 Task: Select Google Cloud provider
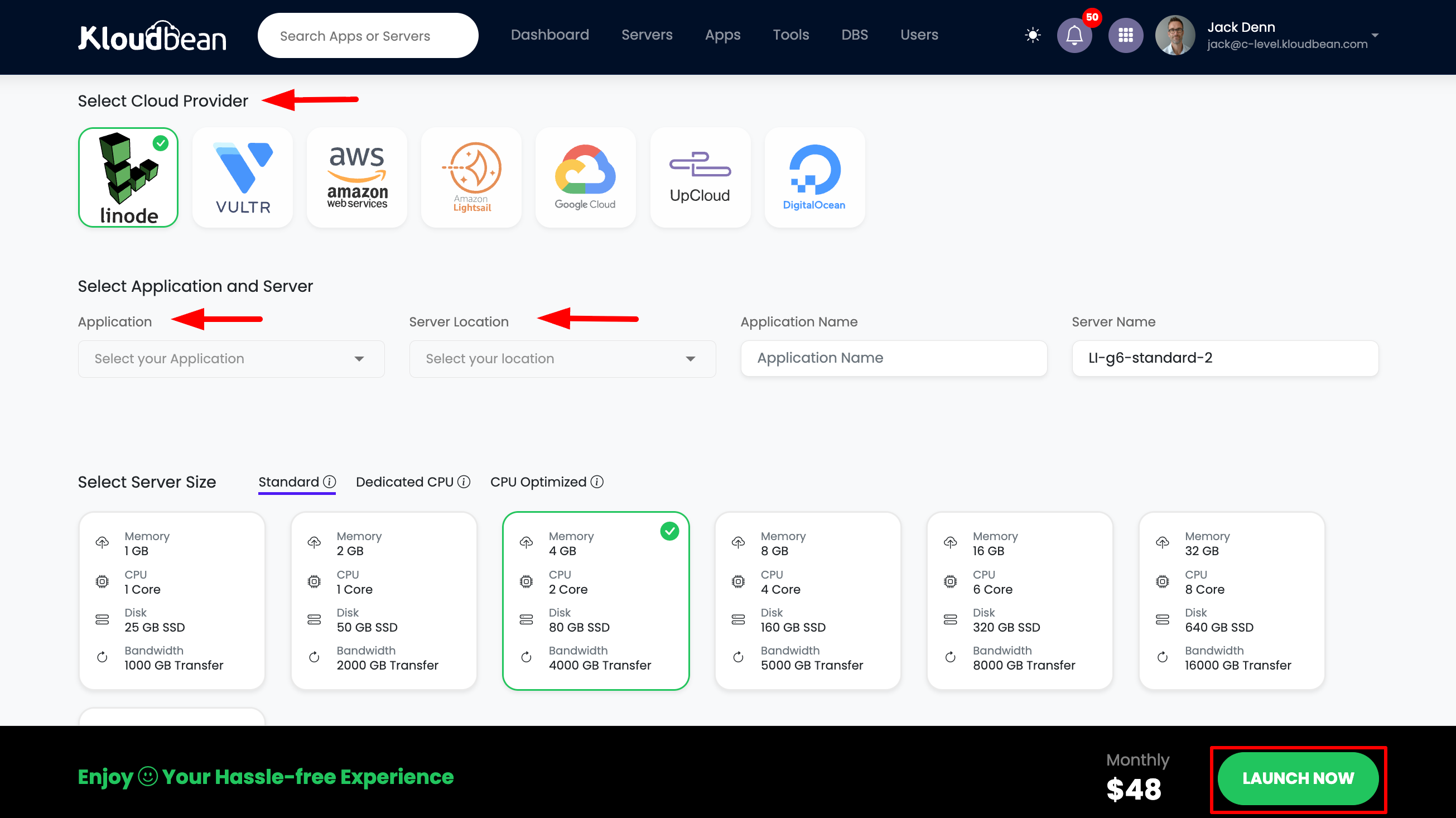(x=586, y=177)
